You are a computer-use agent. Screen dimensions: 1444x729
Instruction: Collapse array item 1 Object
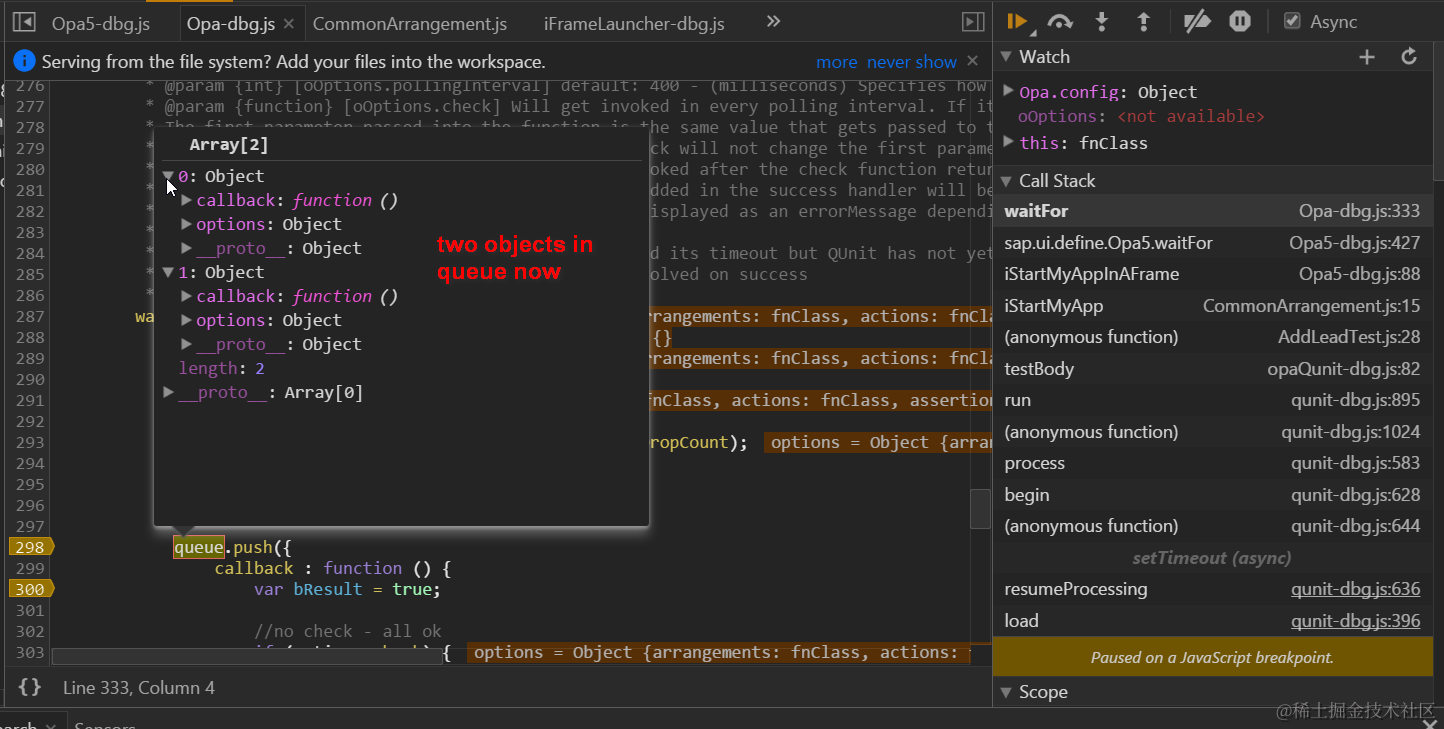169,272
